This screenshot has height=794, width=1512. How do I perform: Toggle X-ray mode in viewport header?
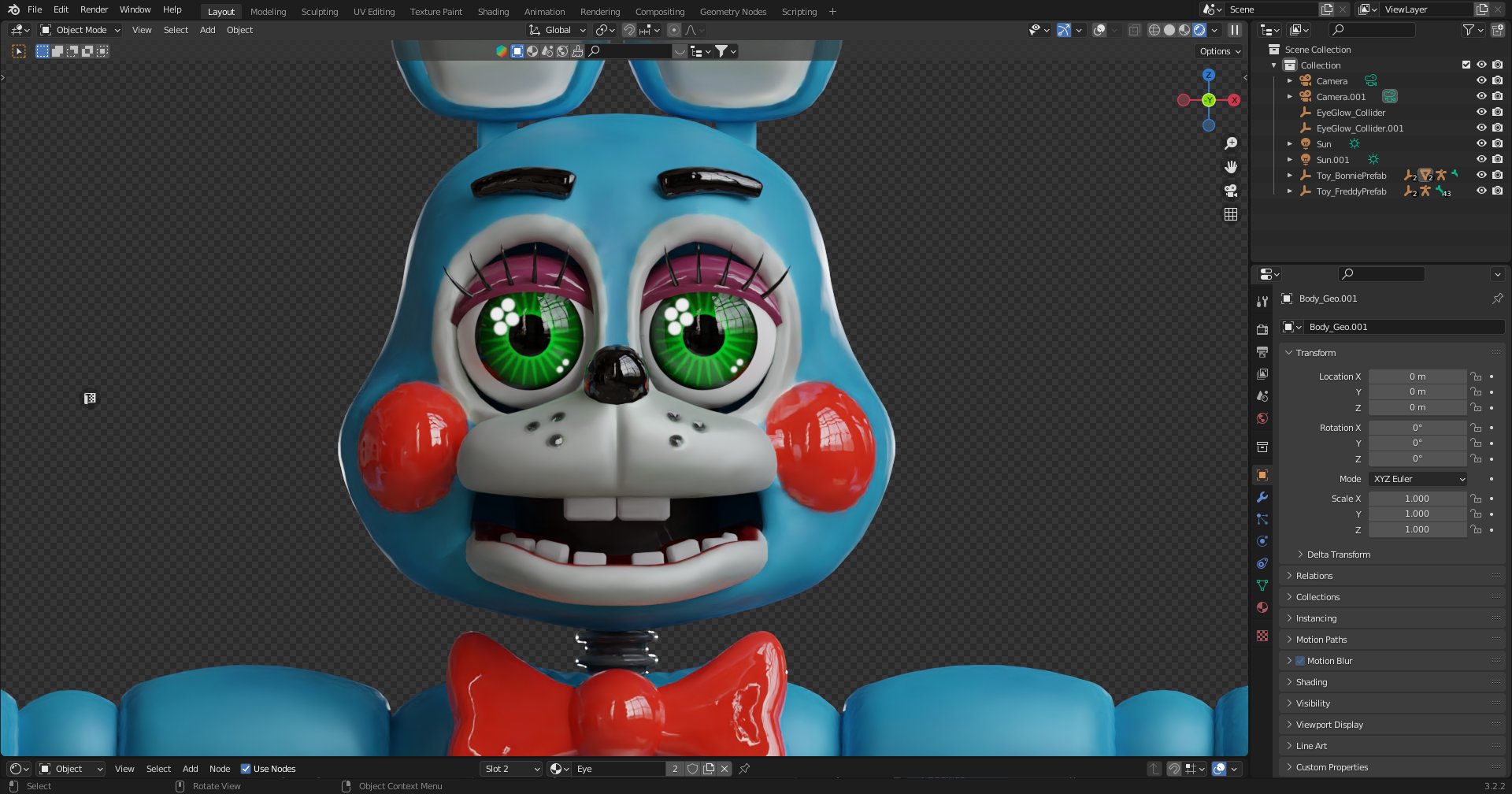[1134, 30]
